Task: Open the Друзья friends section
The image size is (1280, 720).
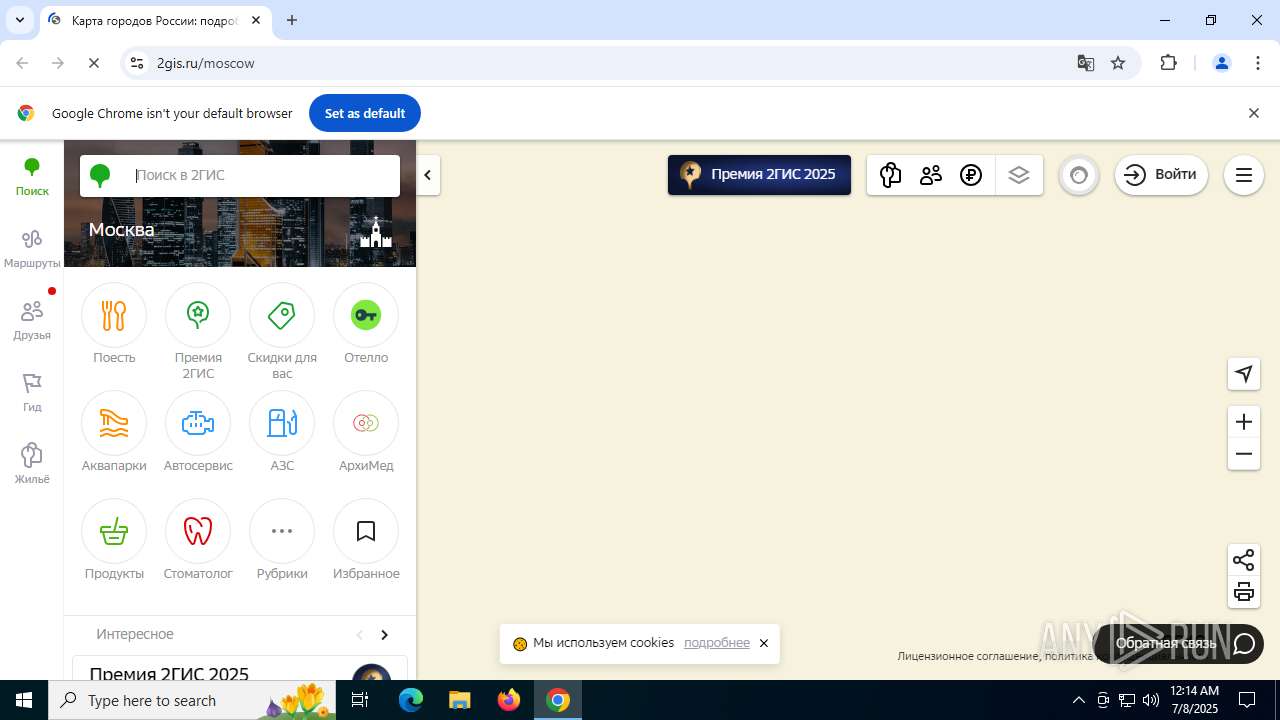Action: tap(32, 321)
